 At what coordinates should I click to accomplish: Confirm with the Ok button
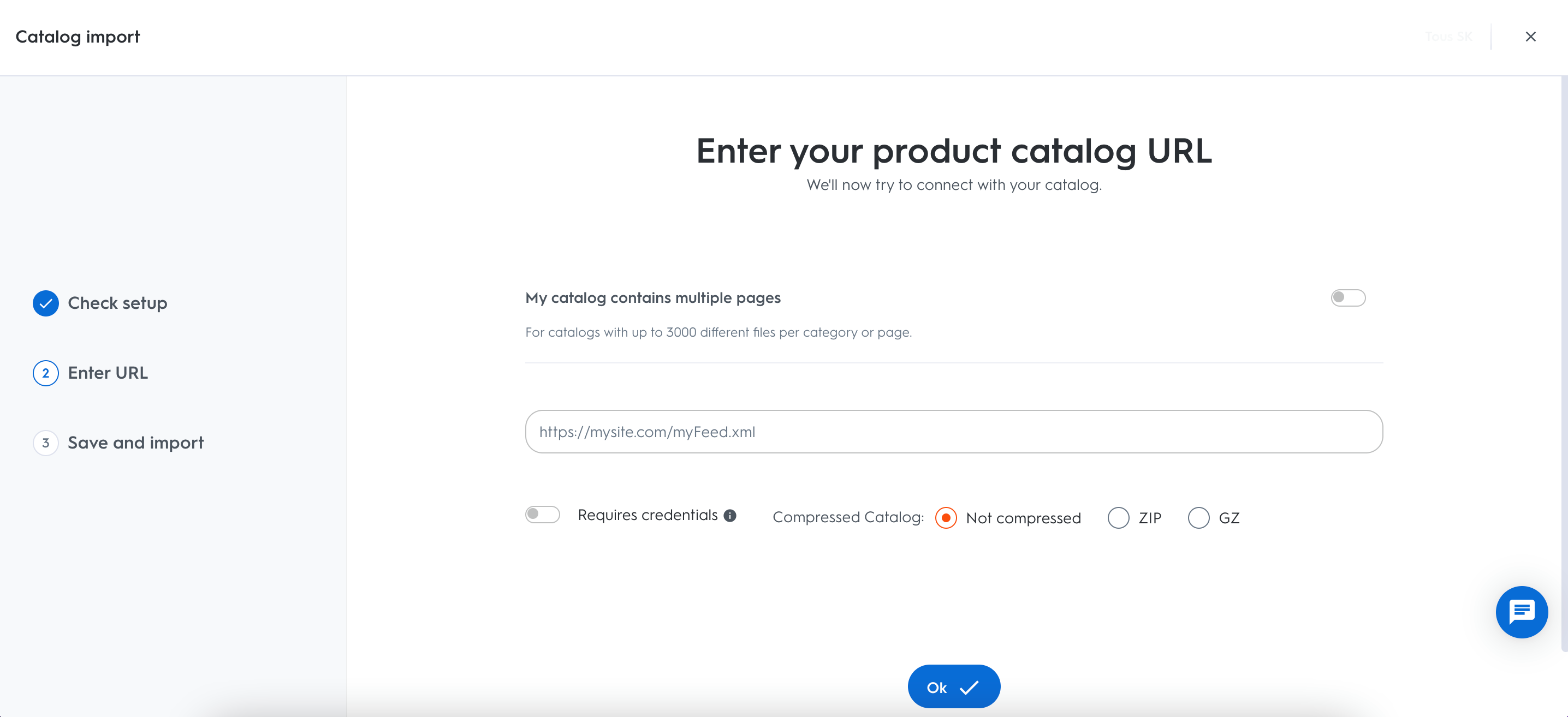954,686
